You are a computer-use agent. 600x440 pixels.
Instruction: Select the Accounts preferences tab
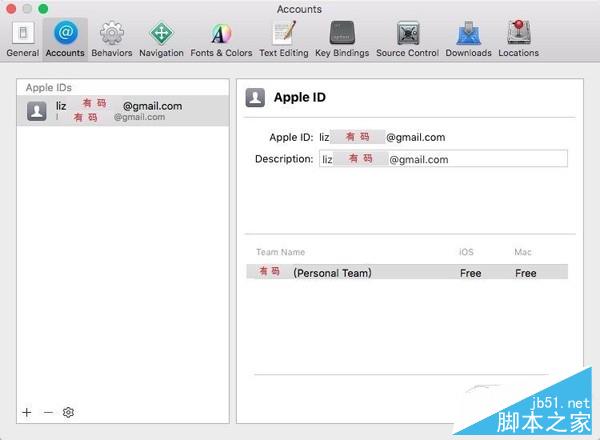[65, 39]
